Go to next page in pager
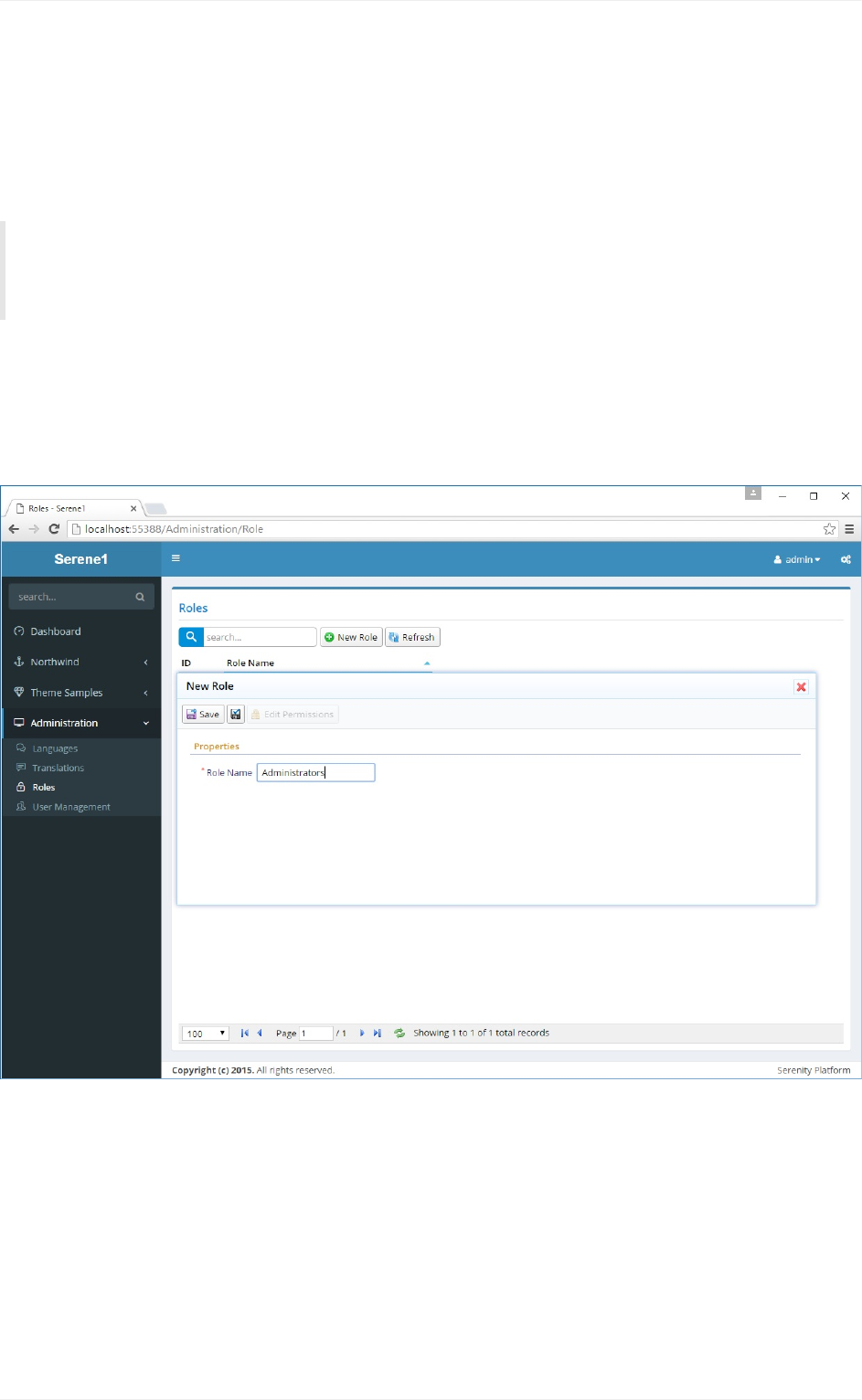 (x=362, y=1034)
